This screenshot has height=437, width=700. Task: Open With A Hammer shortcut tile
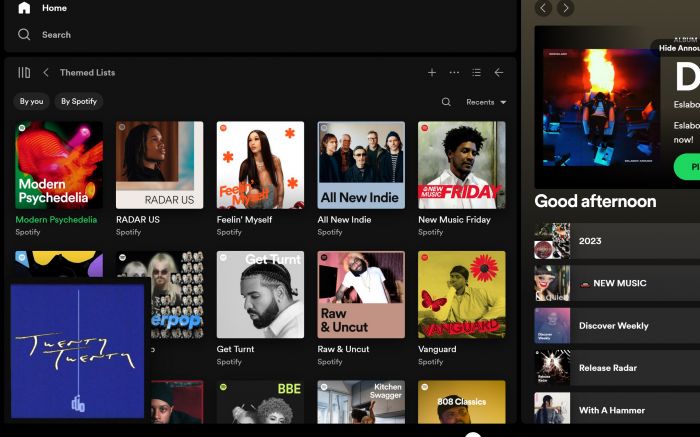[x=617, y=408]
